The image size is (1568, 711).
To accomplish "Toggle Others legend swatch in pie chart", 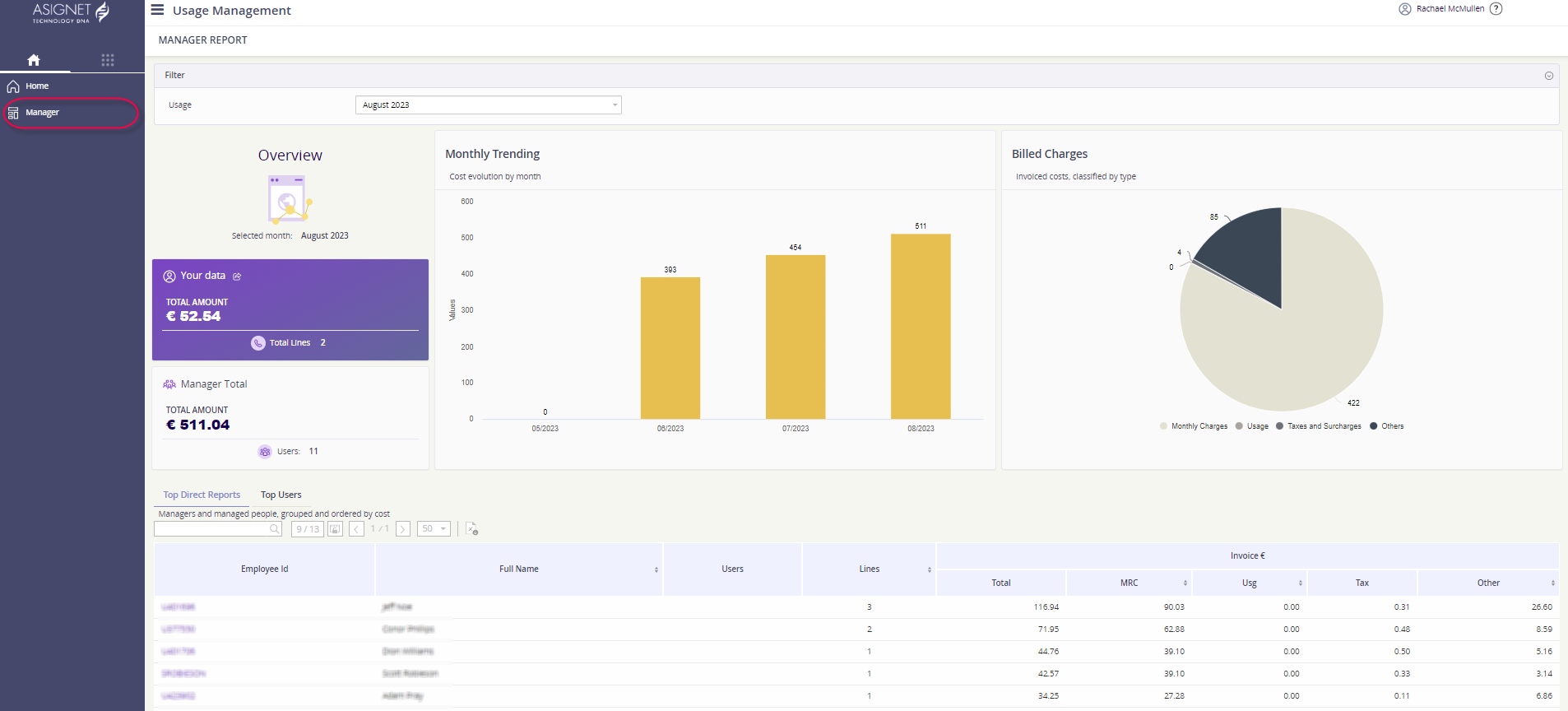I will point(1374,426).
